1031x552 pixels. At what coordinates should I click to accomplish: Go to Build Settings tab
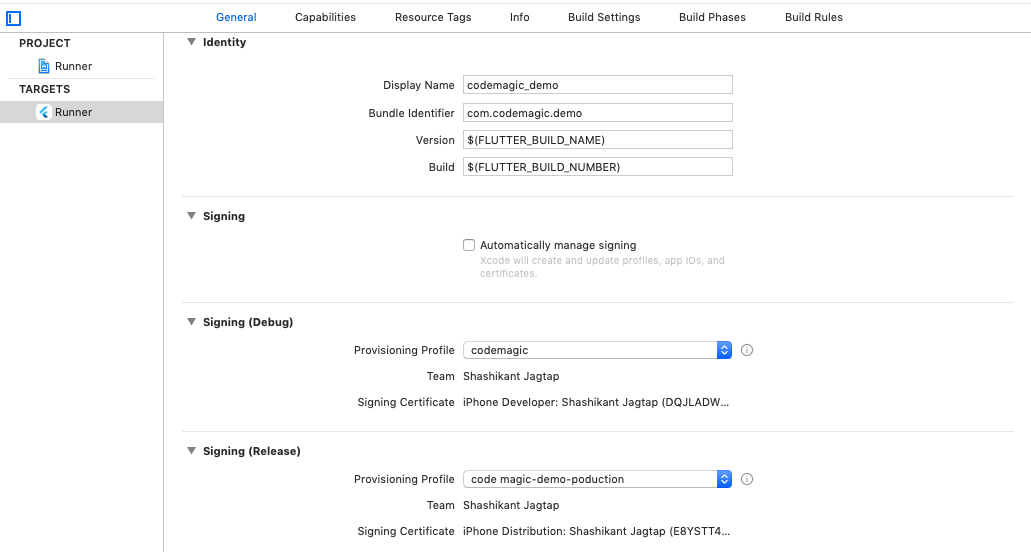click(604, 17)
